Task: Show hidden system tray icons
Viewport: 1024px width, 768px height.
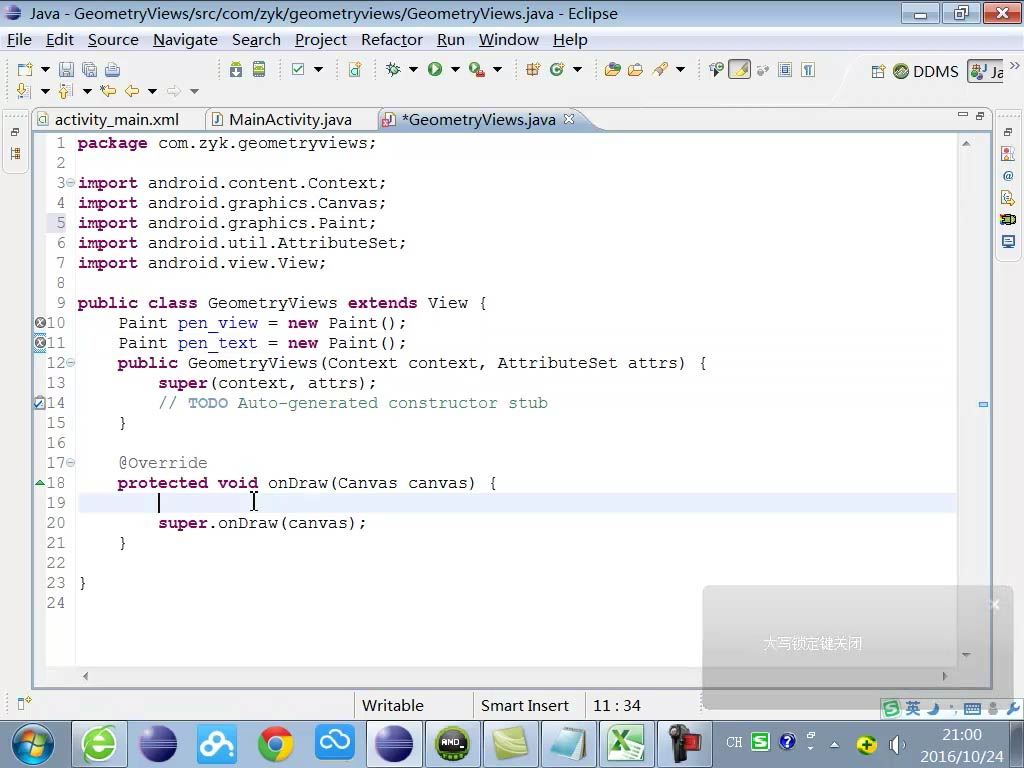Action: click(835, 744)
